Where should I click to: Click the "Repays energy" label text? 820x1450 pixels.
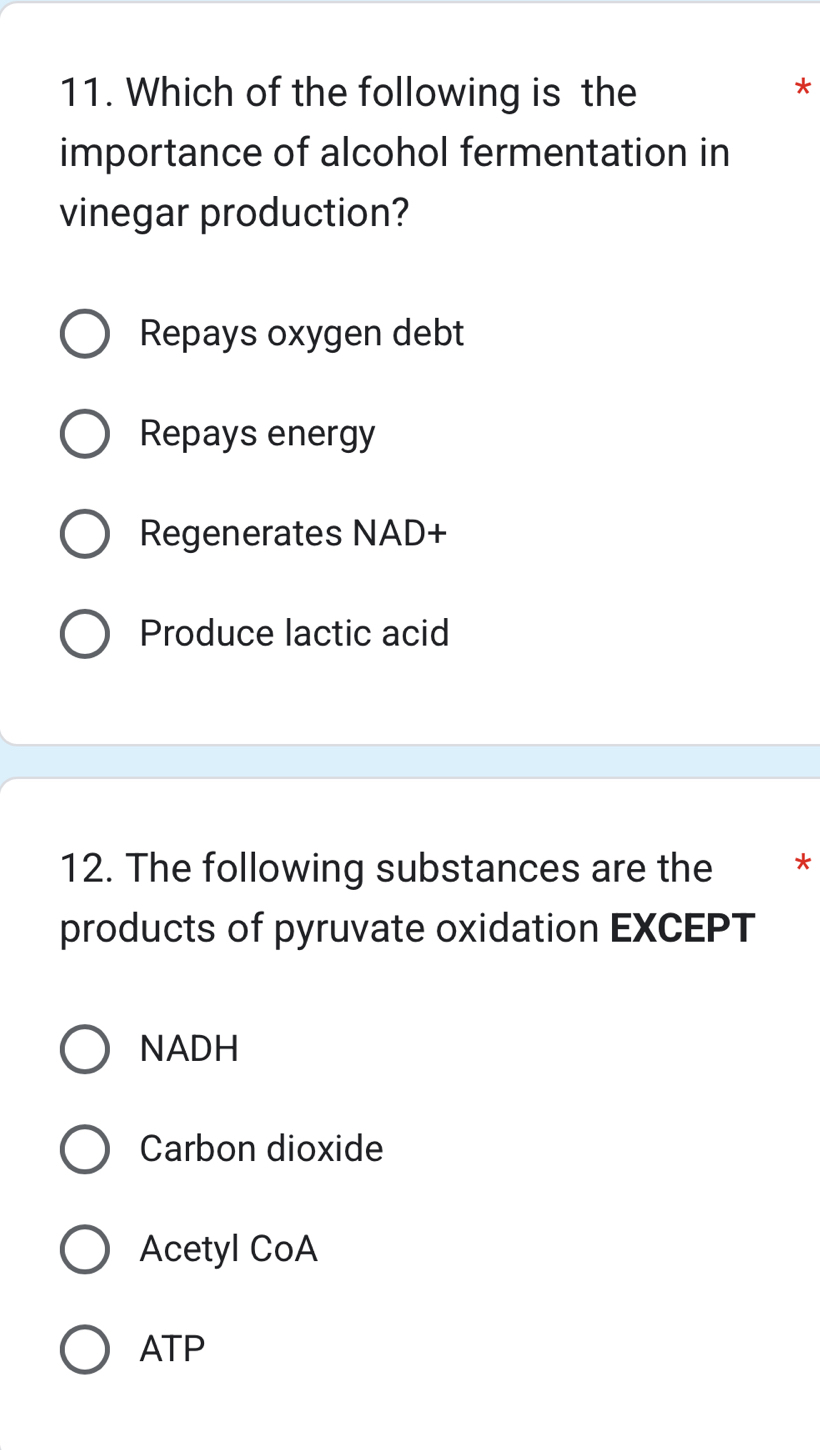(257, 432)
